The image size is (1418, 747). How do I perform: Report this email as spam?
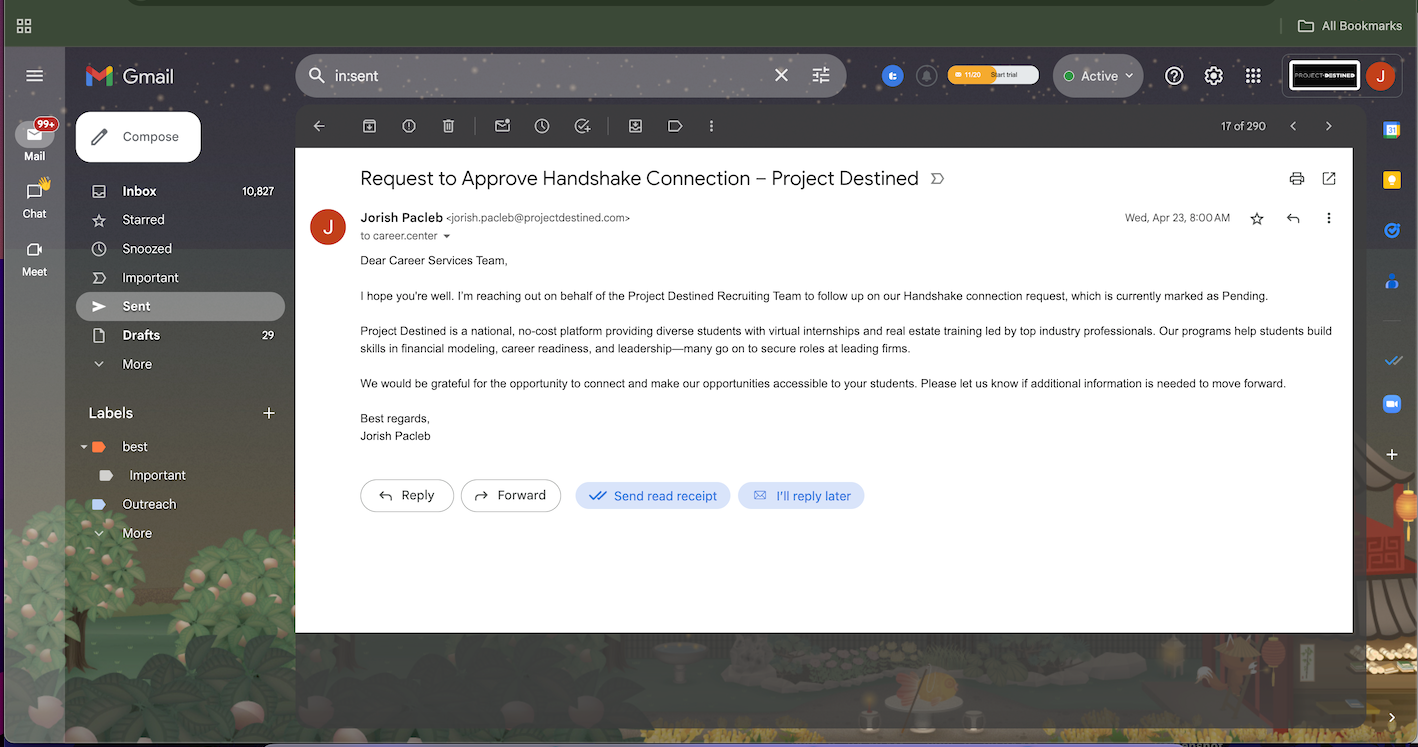409,126
